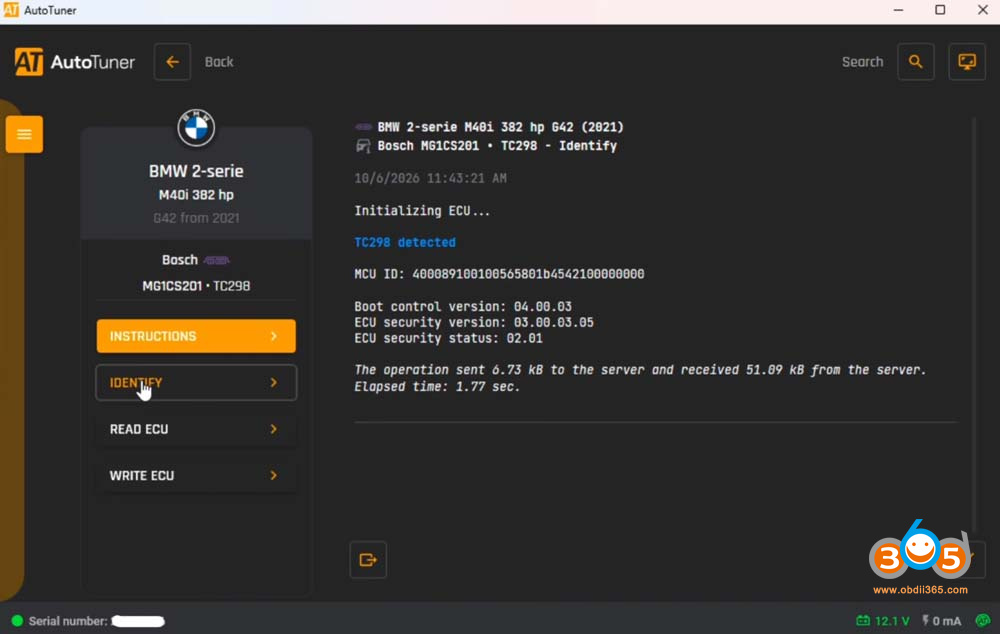Viewport: 1000px width, 634px height.
Task: Click chevron on Write ECU row
Action: pyautogui.click(x=274, y=476)
